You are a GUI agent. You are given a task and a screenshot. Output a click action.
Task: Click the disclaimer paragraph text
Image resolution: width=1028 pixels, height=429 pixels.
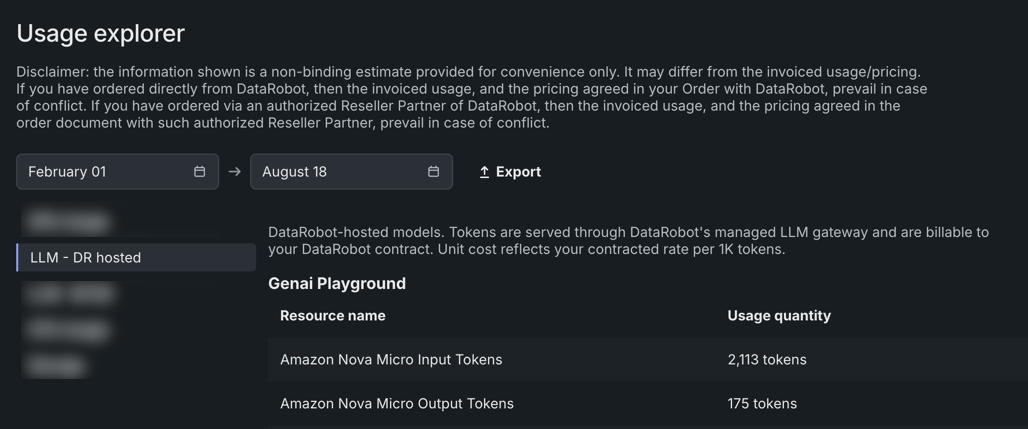click(x=471, y=97)
